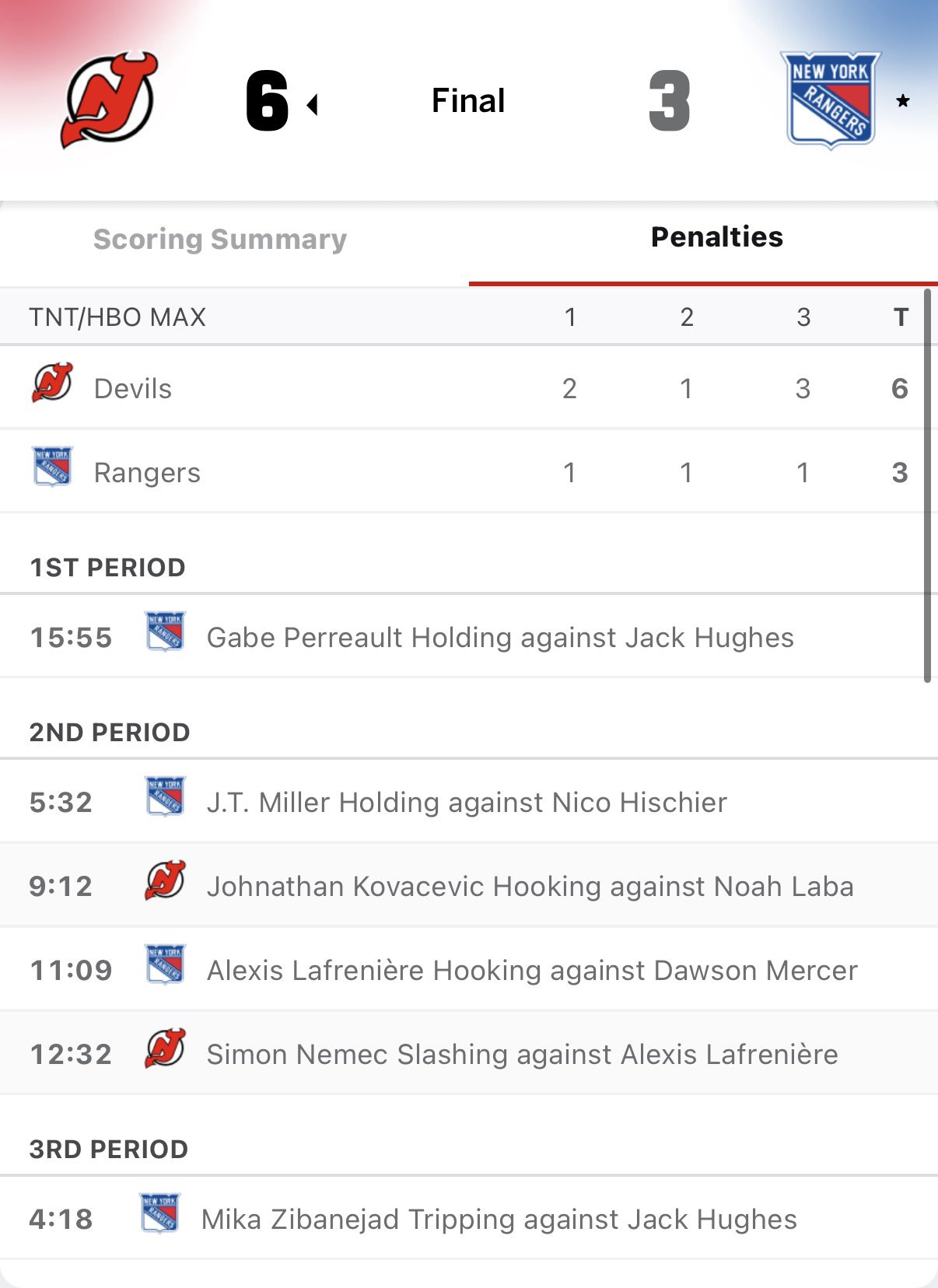This screenshot has height=1288, width=938.
Task: Tap Devils icon beside Simon Nemec slashing
Action: (x=165, y=1048)
